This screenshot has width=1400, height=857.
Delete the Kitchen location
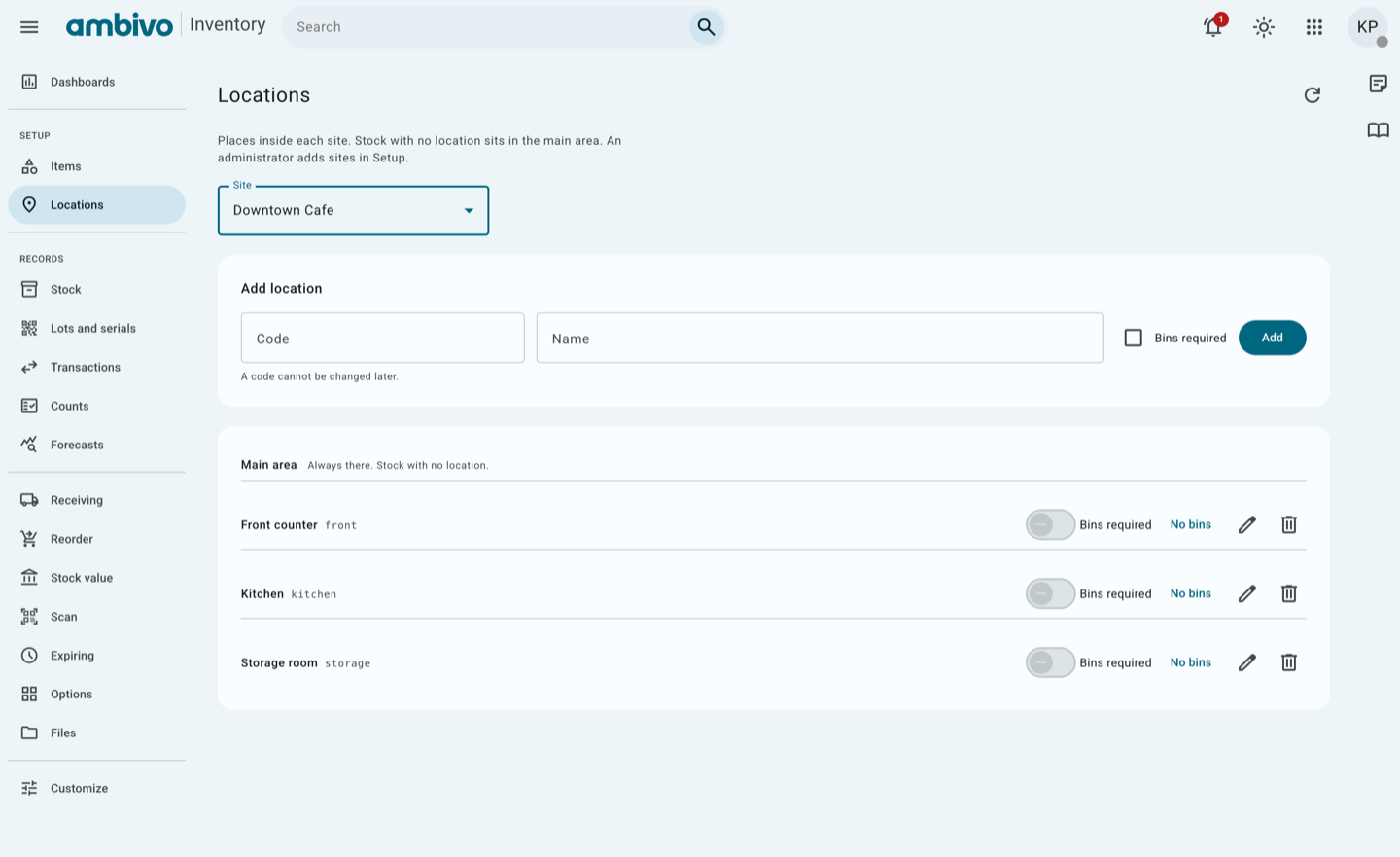1289,594
